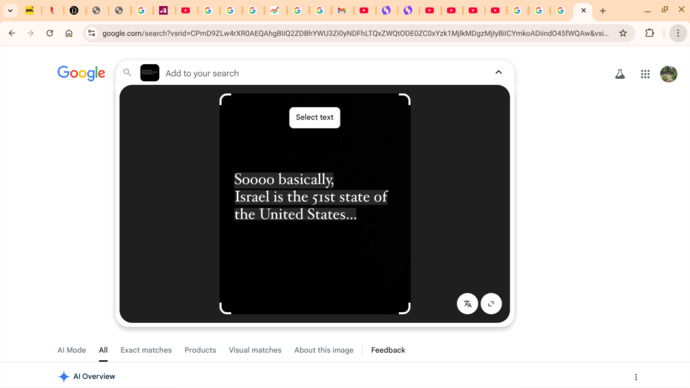This screenshot has width=690, height=388.
Task: Open the Visual matches tab
Action: coord(255,350)
